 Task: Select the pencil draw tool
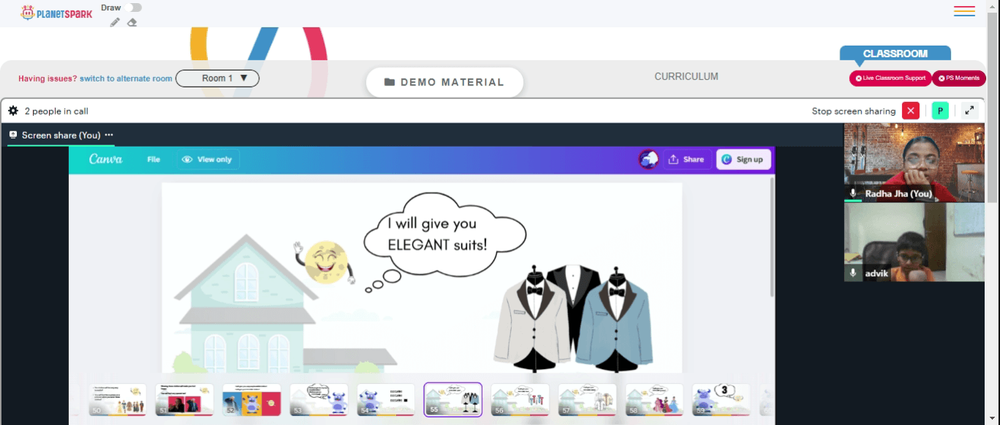(115, 22)
